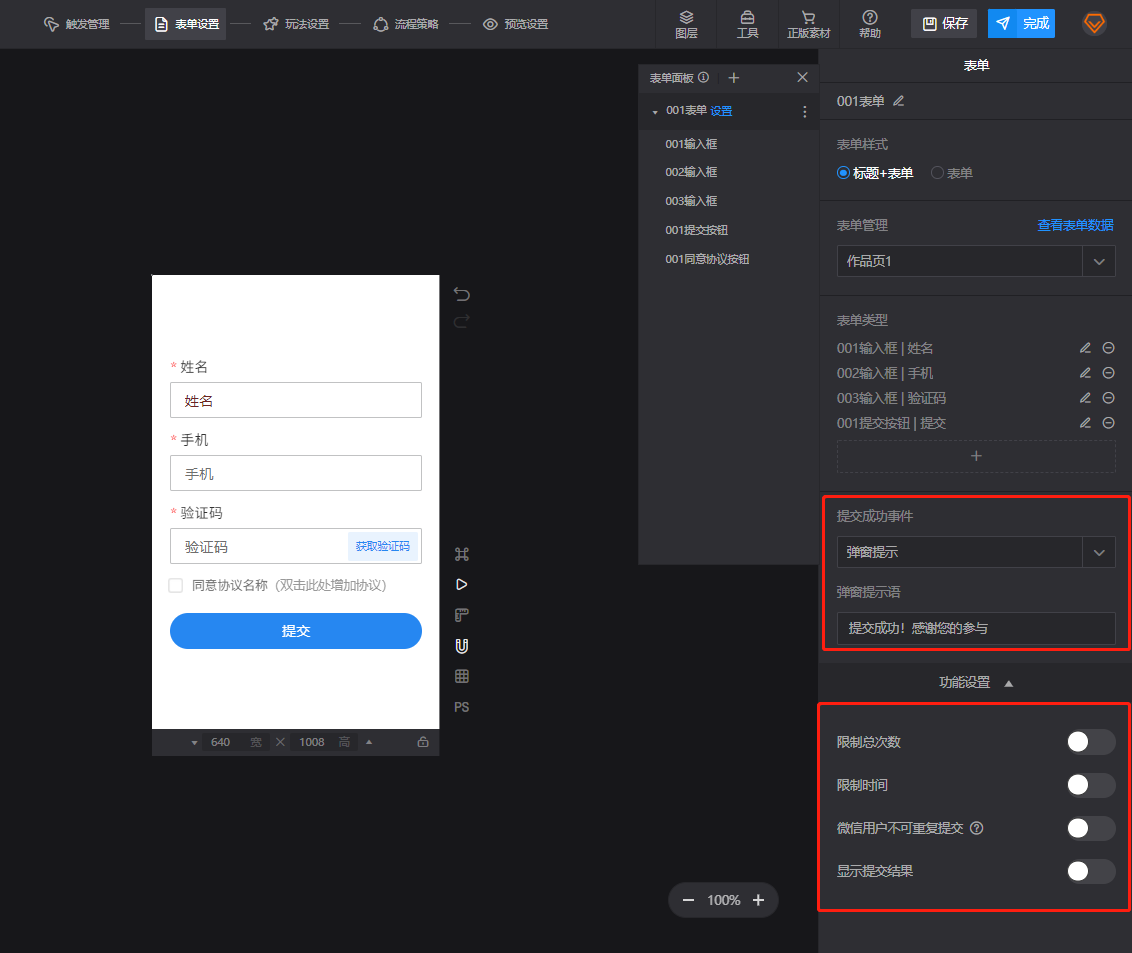The height and width of the screenshot is (953, 1132).
Task: Open 正版素材 licensed materials
Action: click(x=809, y=25)
